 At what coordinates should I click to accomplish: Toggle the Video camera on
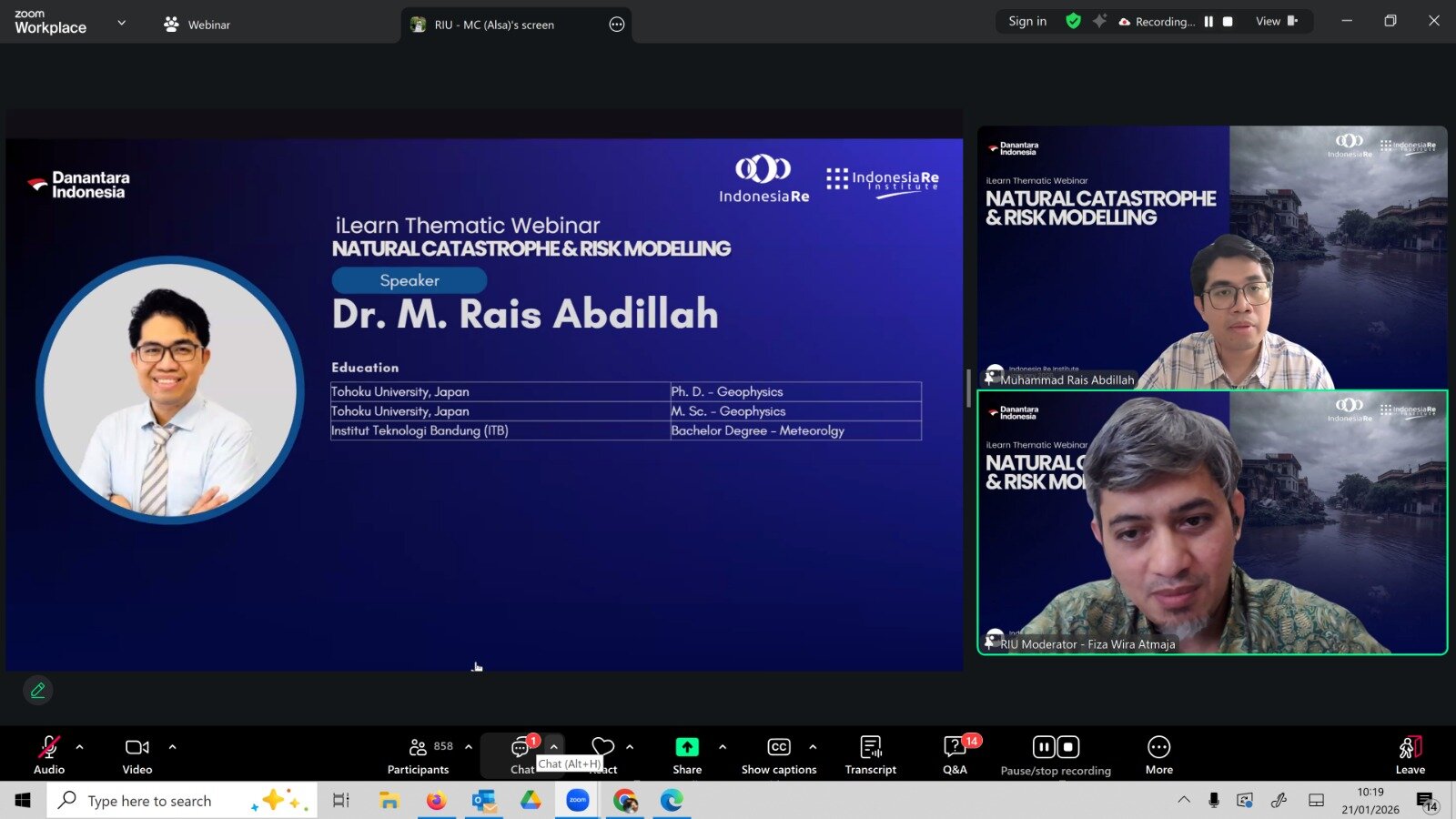click(137, 755)
